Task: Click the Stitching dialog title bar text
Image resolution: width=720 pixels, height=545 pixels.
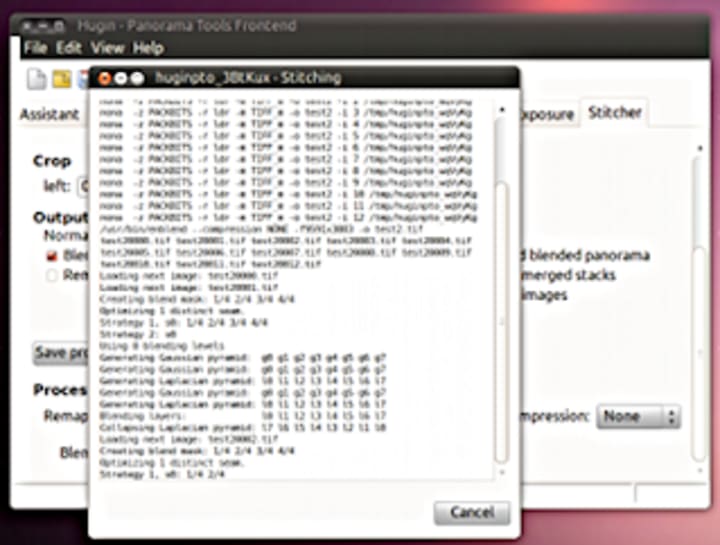Action: (248, 78)
